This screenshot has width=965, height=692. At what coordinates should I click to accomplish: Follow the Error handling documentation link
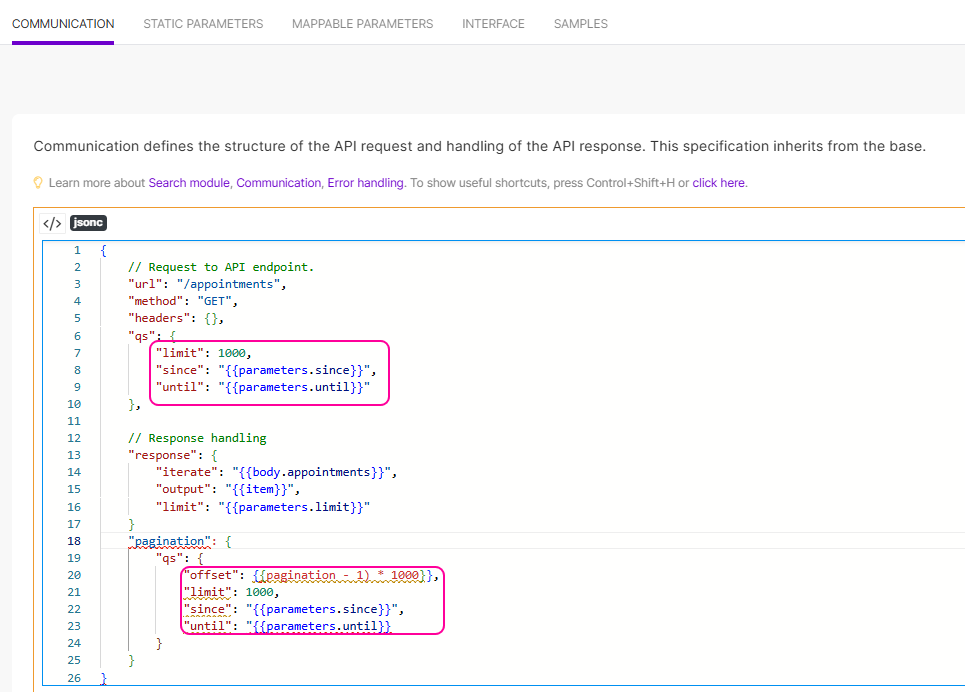tap(365, 183)
